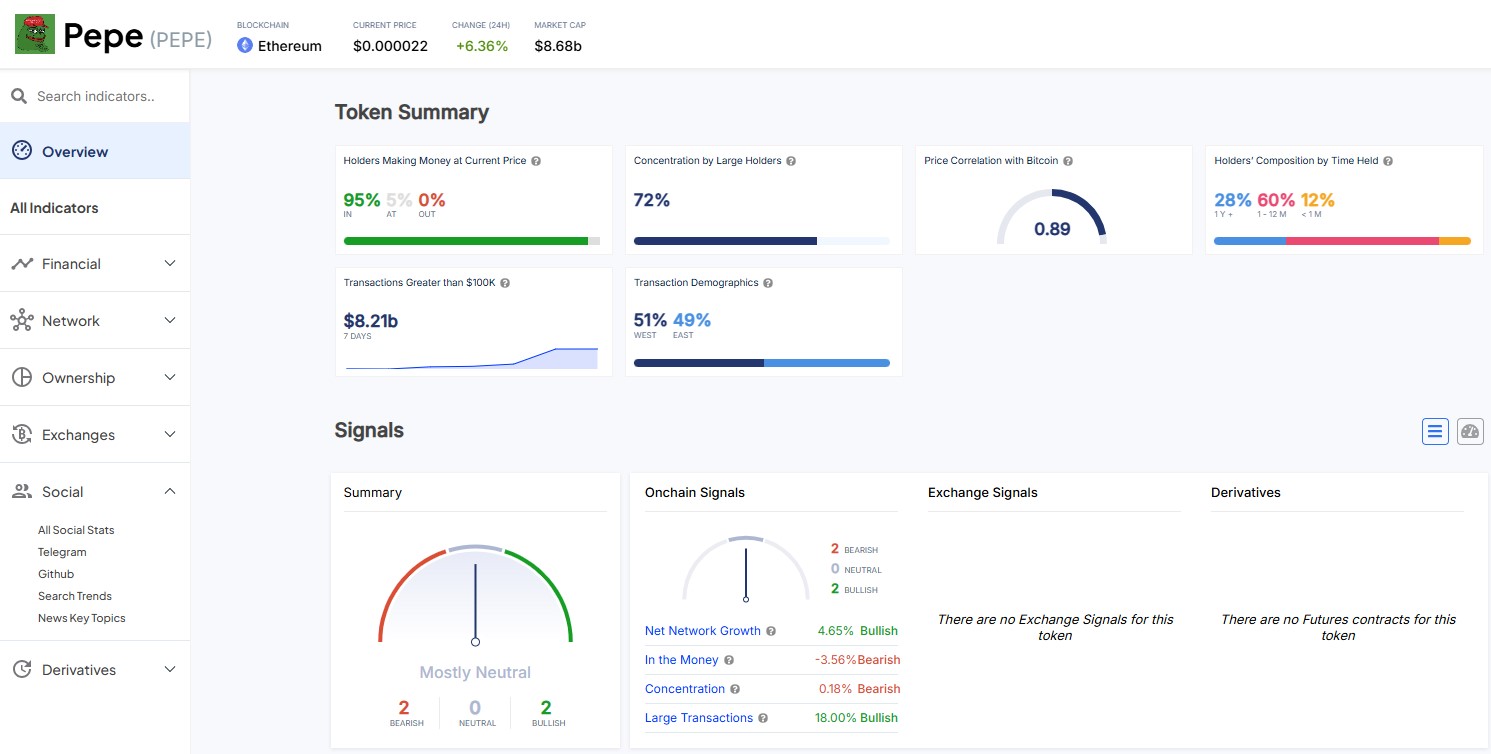Select the Overview menu item

tap(95, 151)
